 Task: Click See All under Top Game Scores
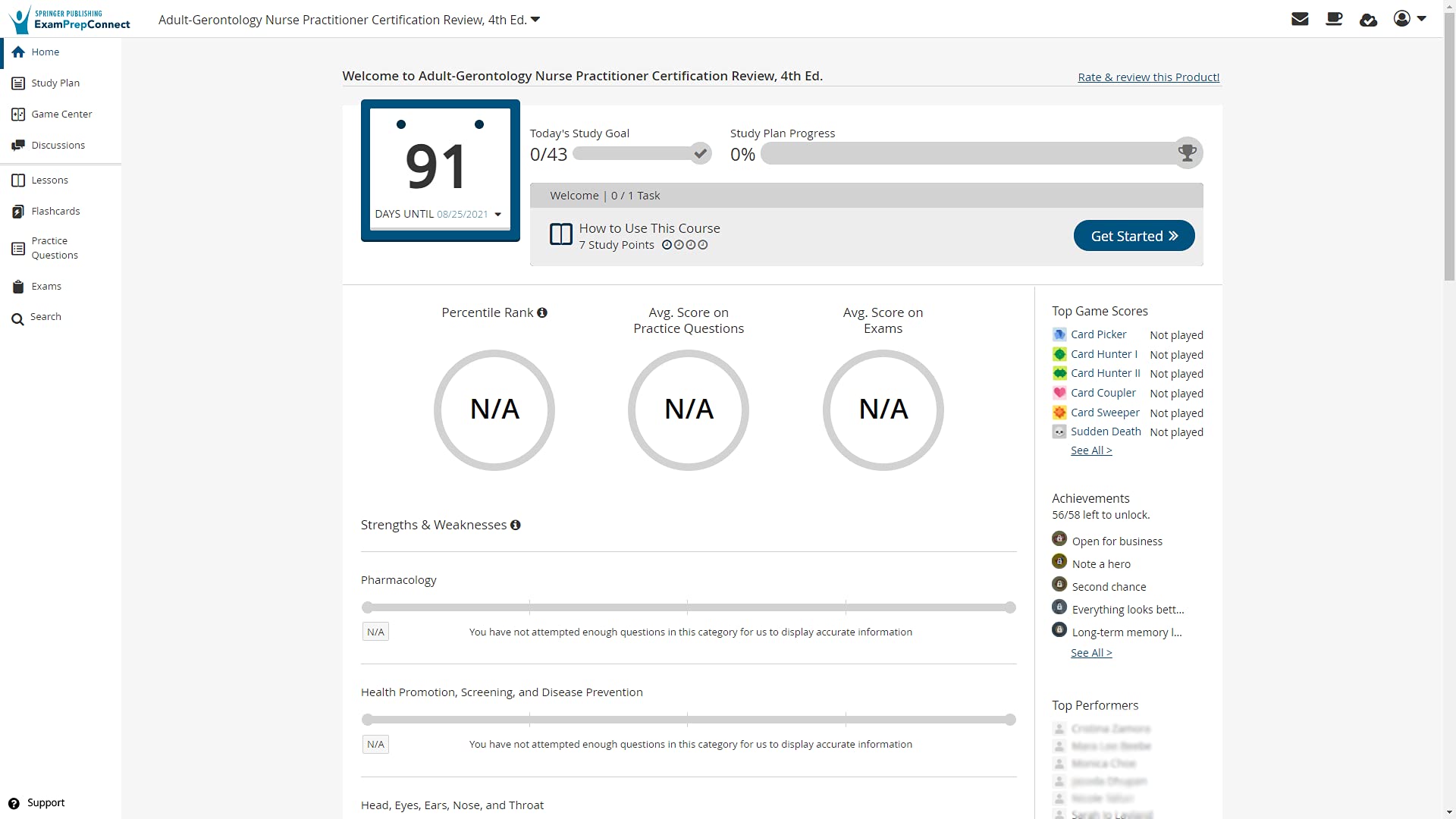point(1090,450)
